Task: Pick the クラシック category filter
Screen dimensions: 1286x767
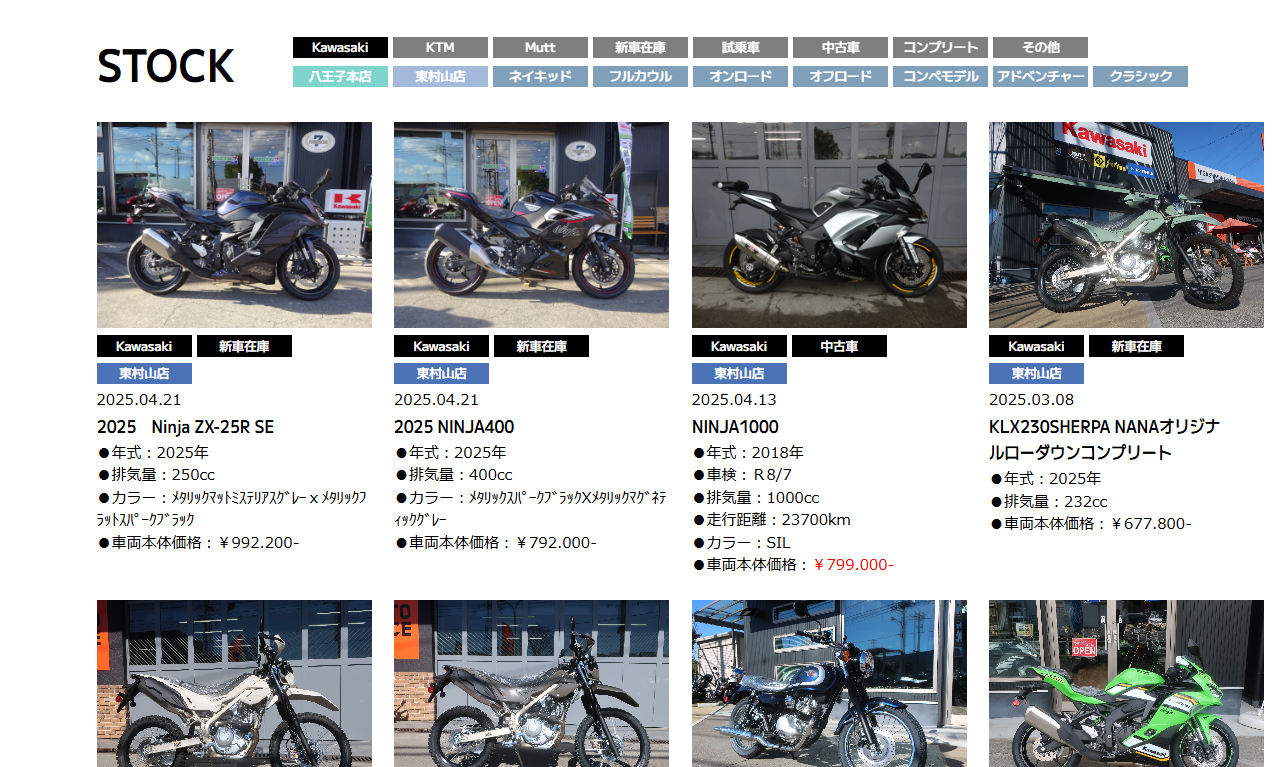Action: [1140, 77]
